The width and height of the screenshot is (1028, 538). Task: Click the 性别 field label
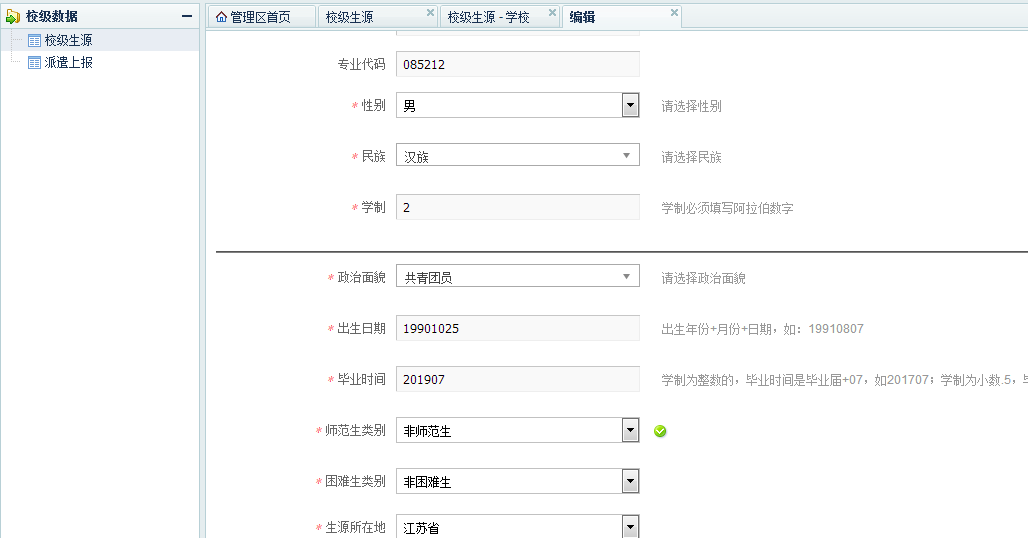coord(373,105)
